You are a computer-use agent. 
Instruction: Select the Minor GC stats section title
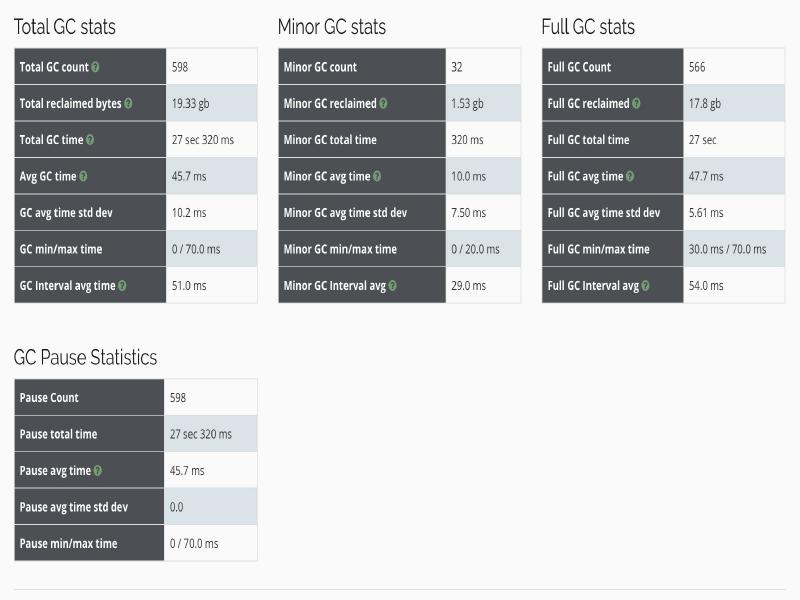[x=331, y=27]
